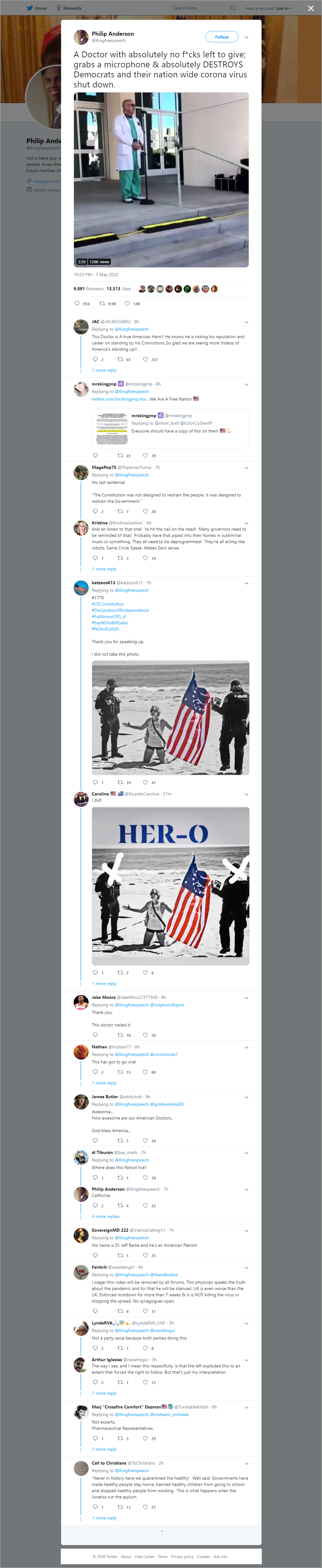Click the Twitter bird Home icon
This screenshot has height=1568, width=322.
(x=29, y=8)
